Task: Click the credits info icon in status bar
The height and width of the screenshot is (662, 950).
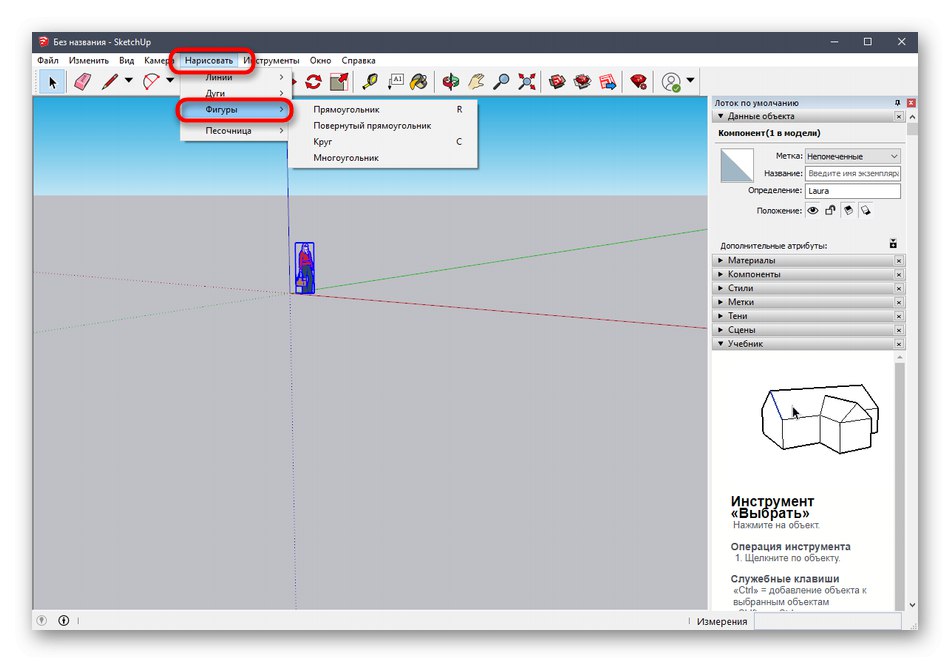Action: [x=64, y=620]
